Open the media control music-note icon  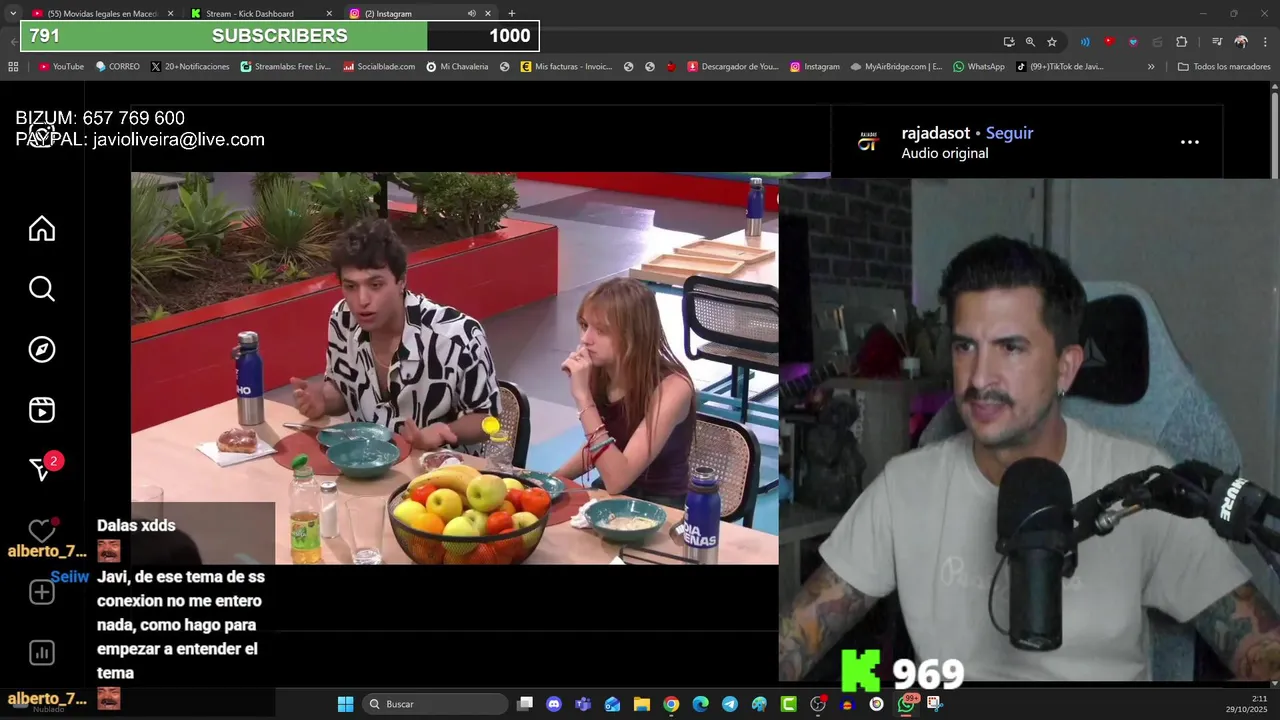[x=1217, y=42]
